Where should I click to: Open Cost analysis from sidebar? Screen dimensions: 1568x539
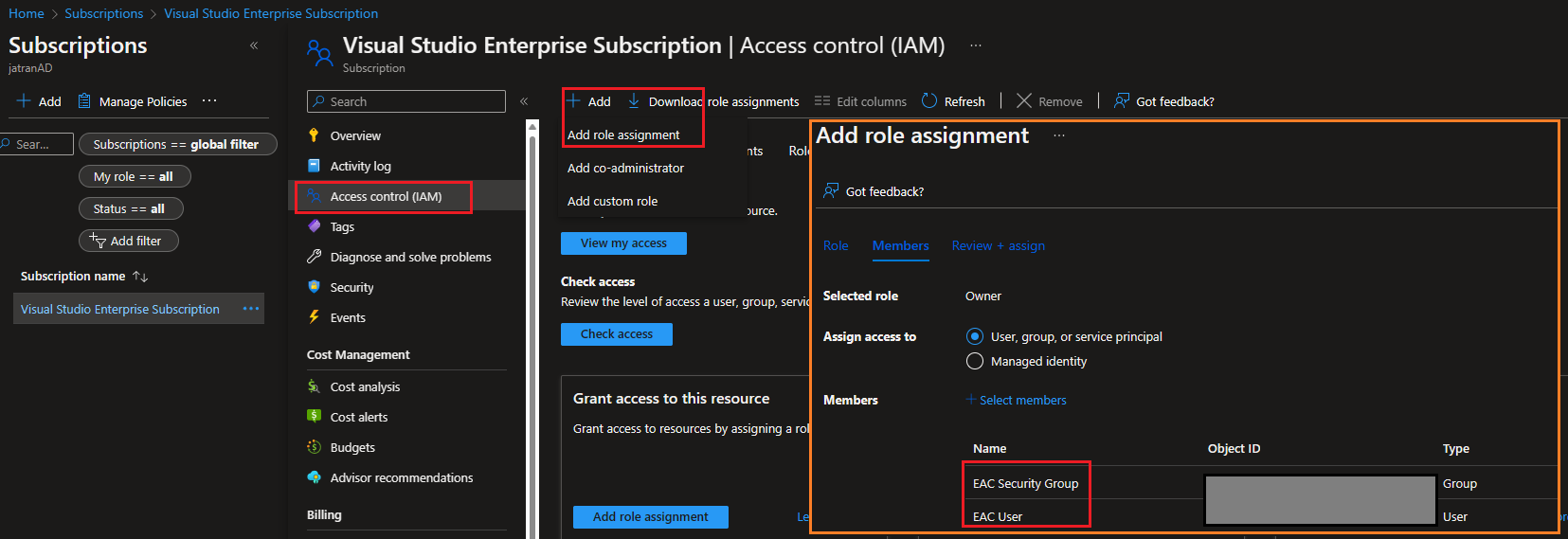(x=365, y=386)
